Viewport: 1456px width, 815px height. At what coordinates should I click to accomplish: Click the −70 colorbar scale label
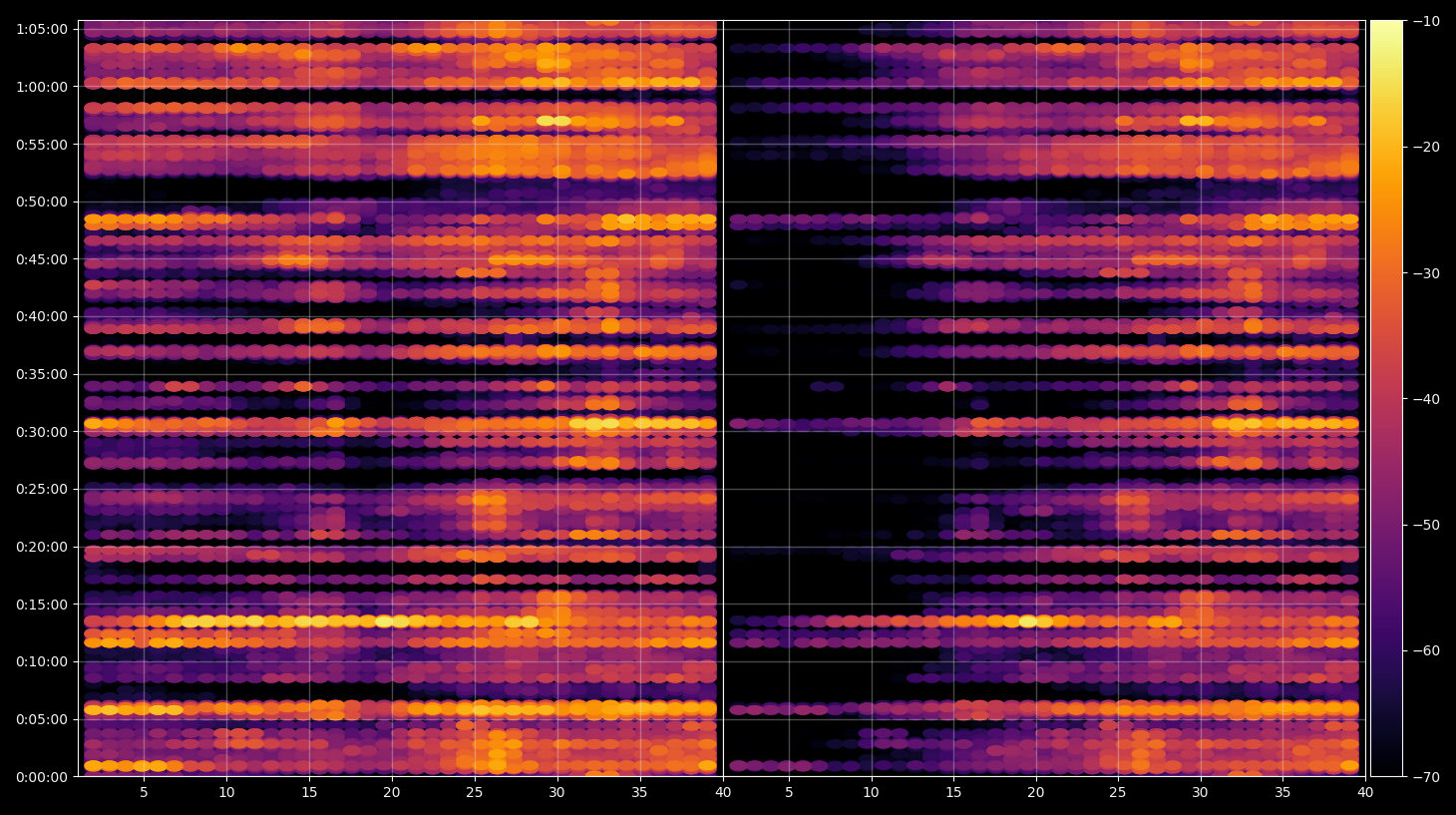[1427, 776]
